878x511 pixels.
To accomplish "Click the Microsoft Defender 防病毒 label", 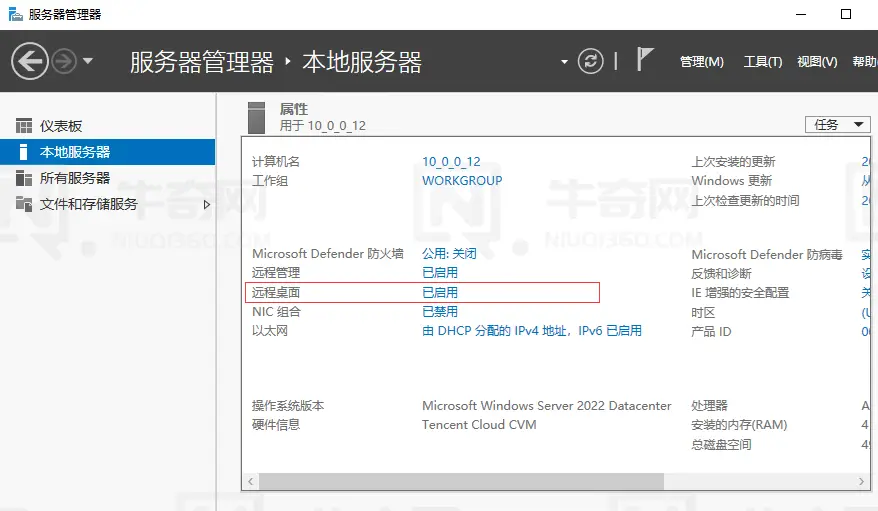I will tap(767, 255).
